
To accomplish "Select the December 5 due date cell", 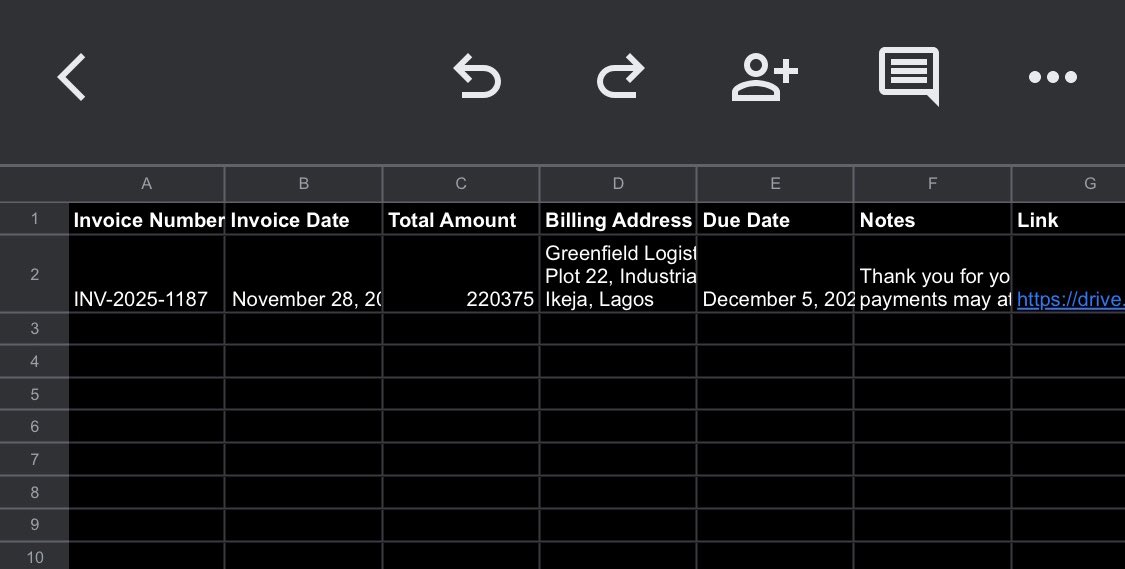I will (775, 274).
